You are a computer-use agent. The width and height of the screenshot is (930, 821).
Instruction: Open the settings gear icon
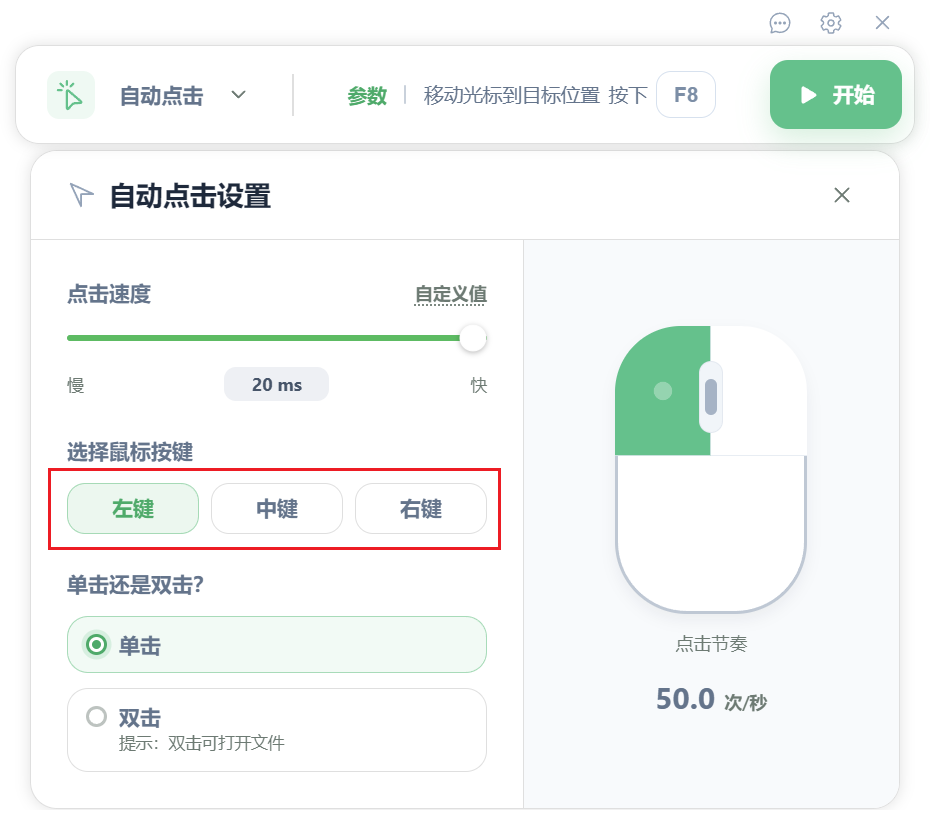tap(830, 23)
